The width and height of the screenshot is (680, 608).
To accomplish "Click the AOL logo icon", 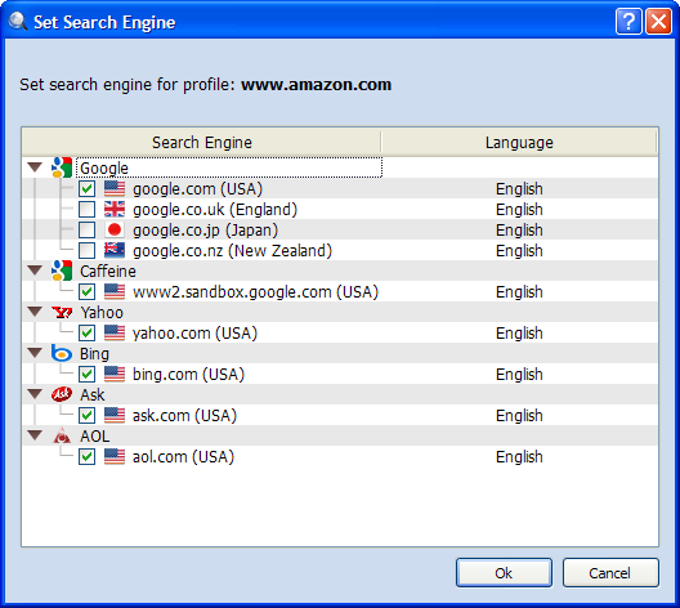I will pos(62,436).
